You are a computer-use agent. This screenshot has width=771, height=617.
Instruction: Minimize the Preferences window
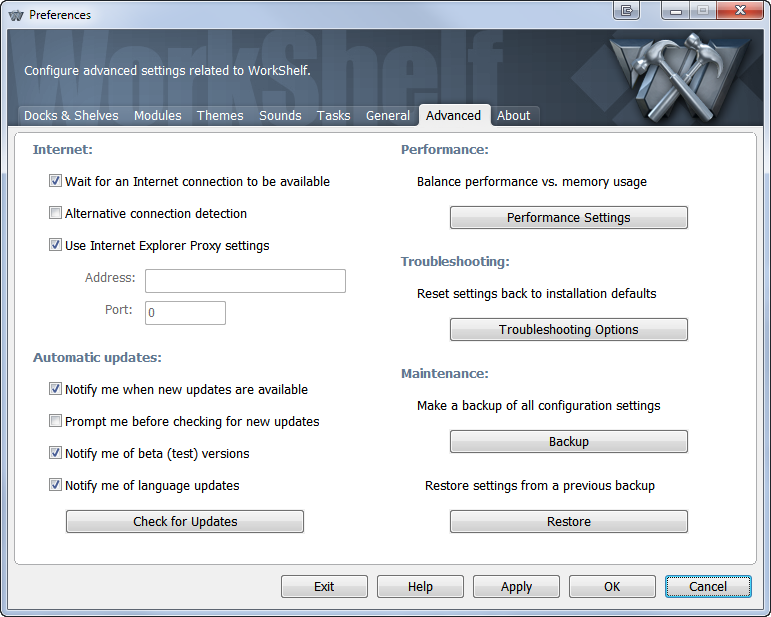[x=676, y=11]
